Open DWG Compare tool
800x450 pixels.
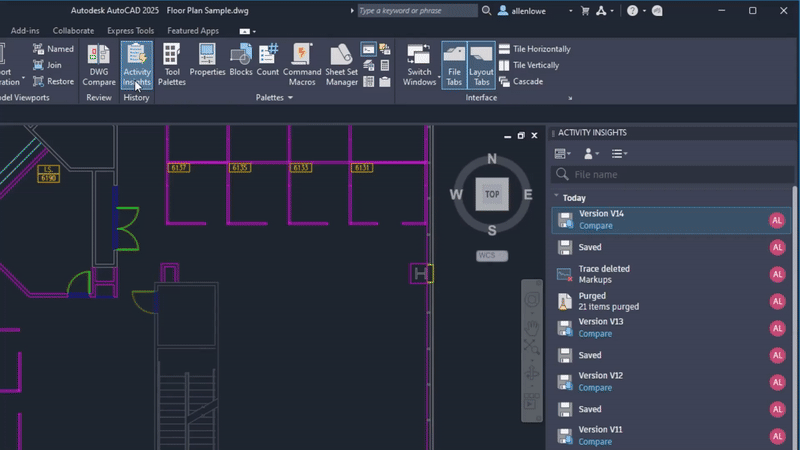click(x=98, y=65)
